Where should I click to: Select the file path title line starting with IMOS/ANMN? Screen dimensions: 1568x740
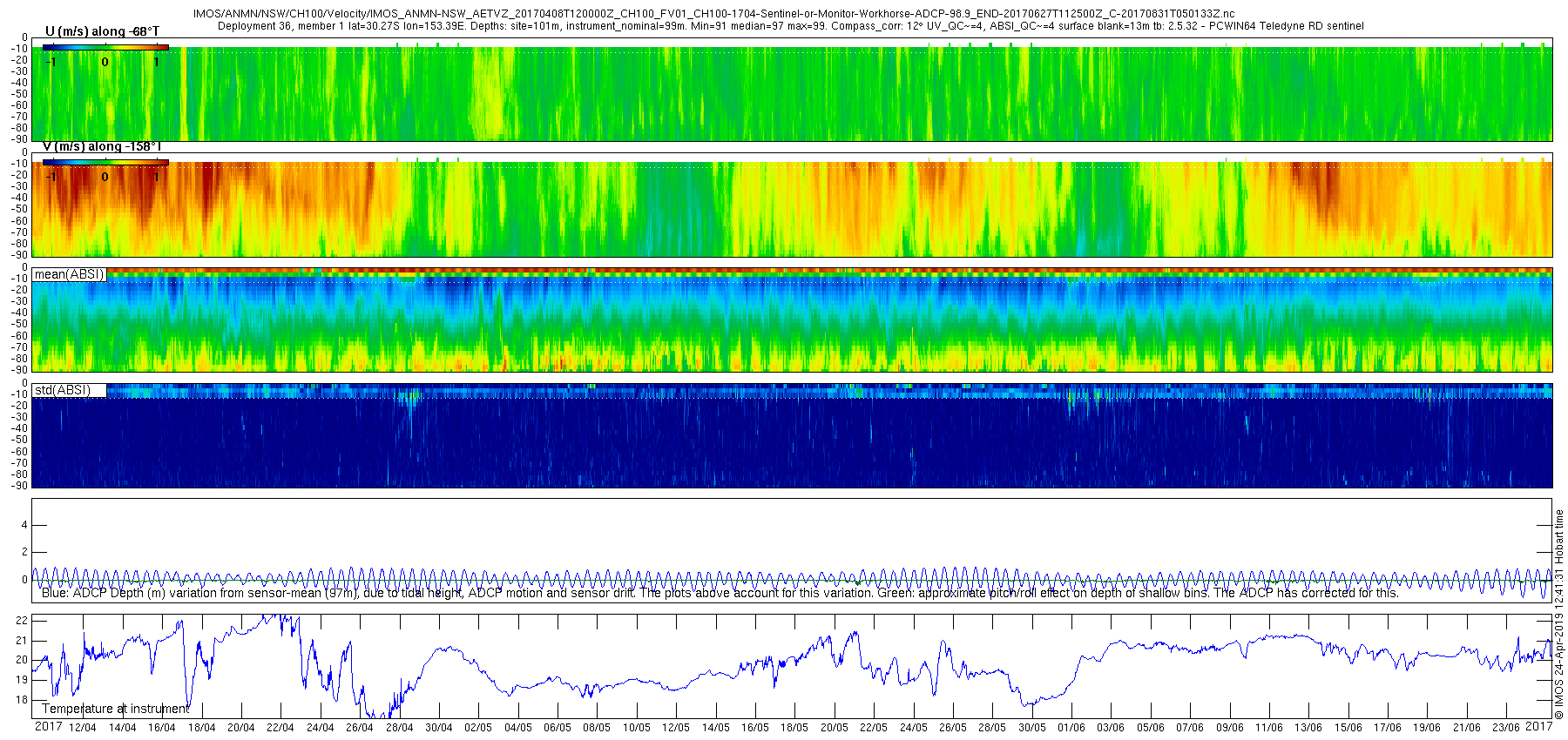click(x=713, y=15)
